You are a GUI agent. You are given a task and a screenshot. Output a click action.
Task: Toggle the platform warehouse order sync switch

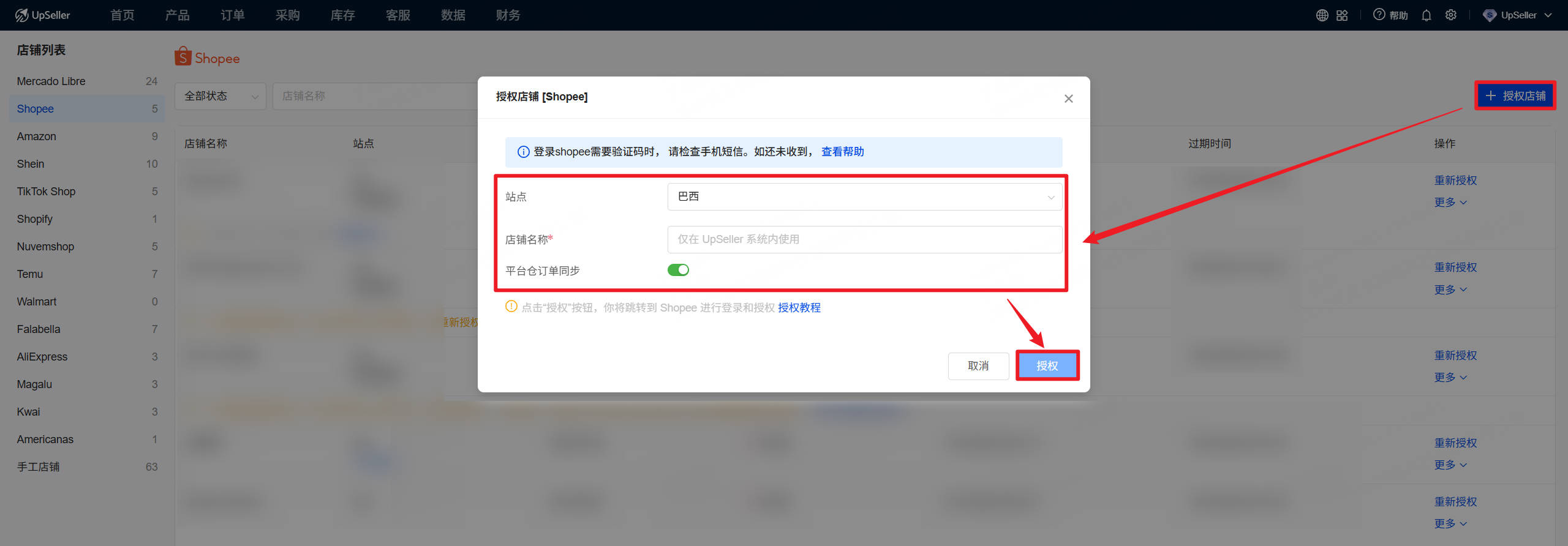coord(678,270)
